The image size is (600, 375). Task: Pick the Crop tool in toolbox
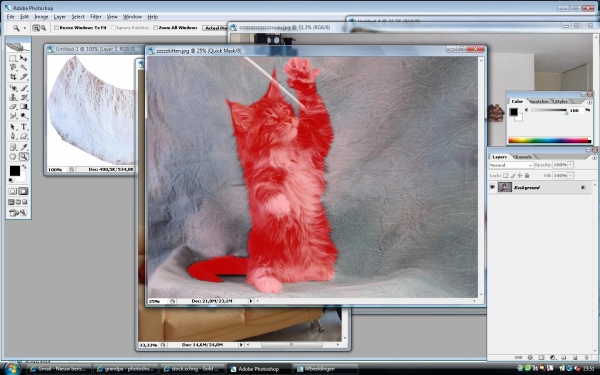pyautogui.click(x=13, y=77)
